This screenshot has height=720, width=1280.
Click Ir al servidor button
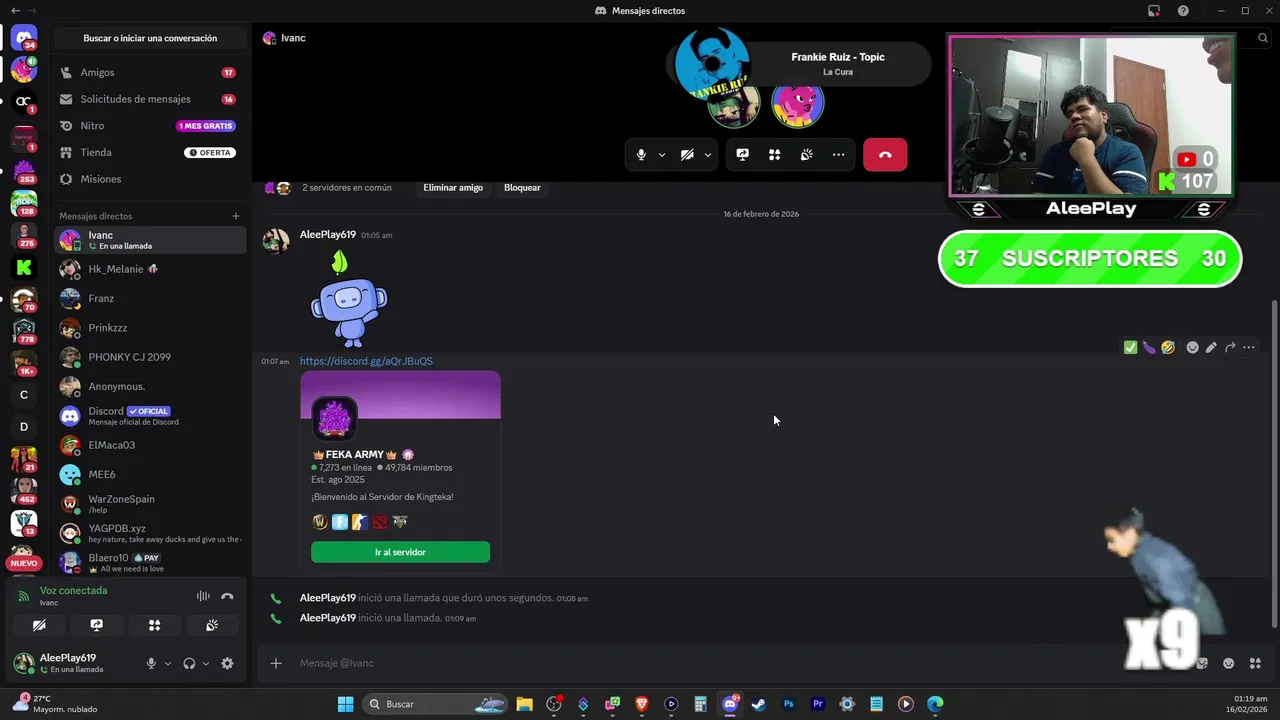pos(400,552)
